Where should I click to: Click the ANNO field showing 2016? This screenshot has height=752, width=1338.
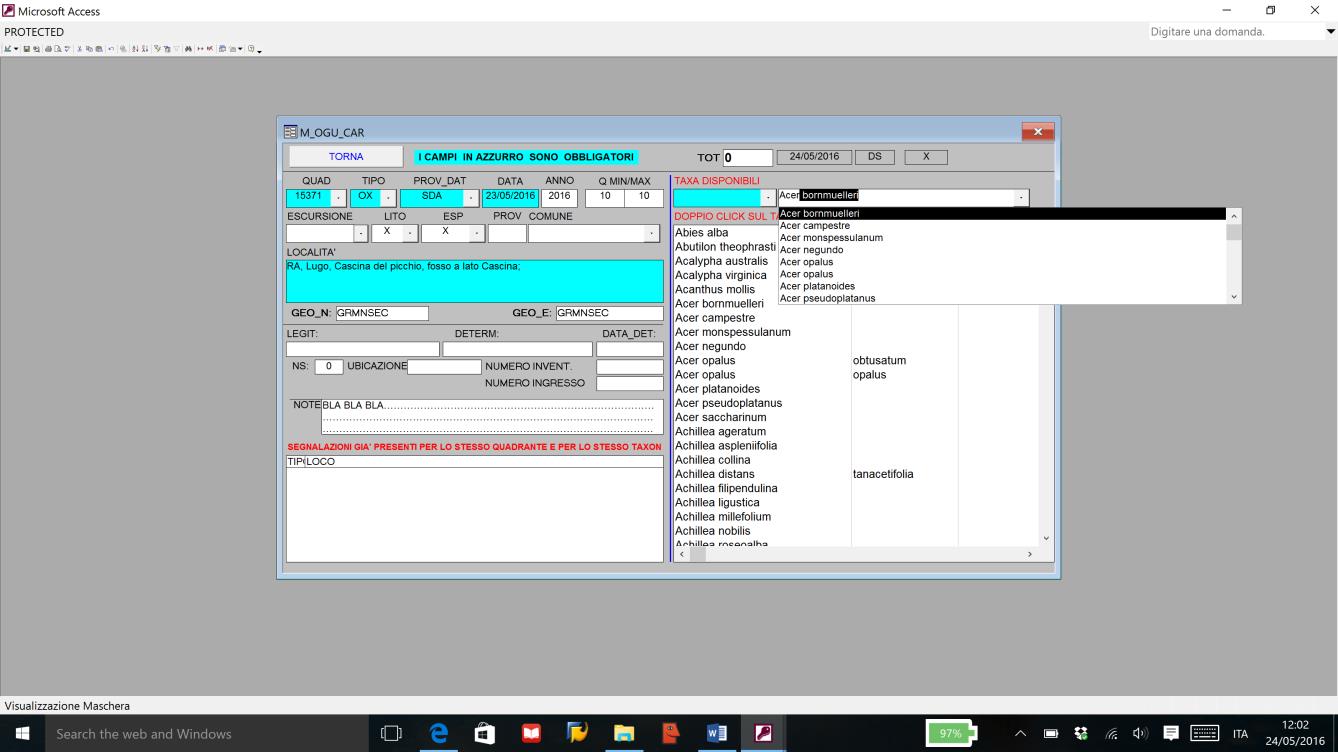point(559,198)
